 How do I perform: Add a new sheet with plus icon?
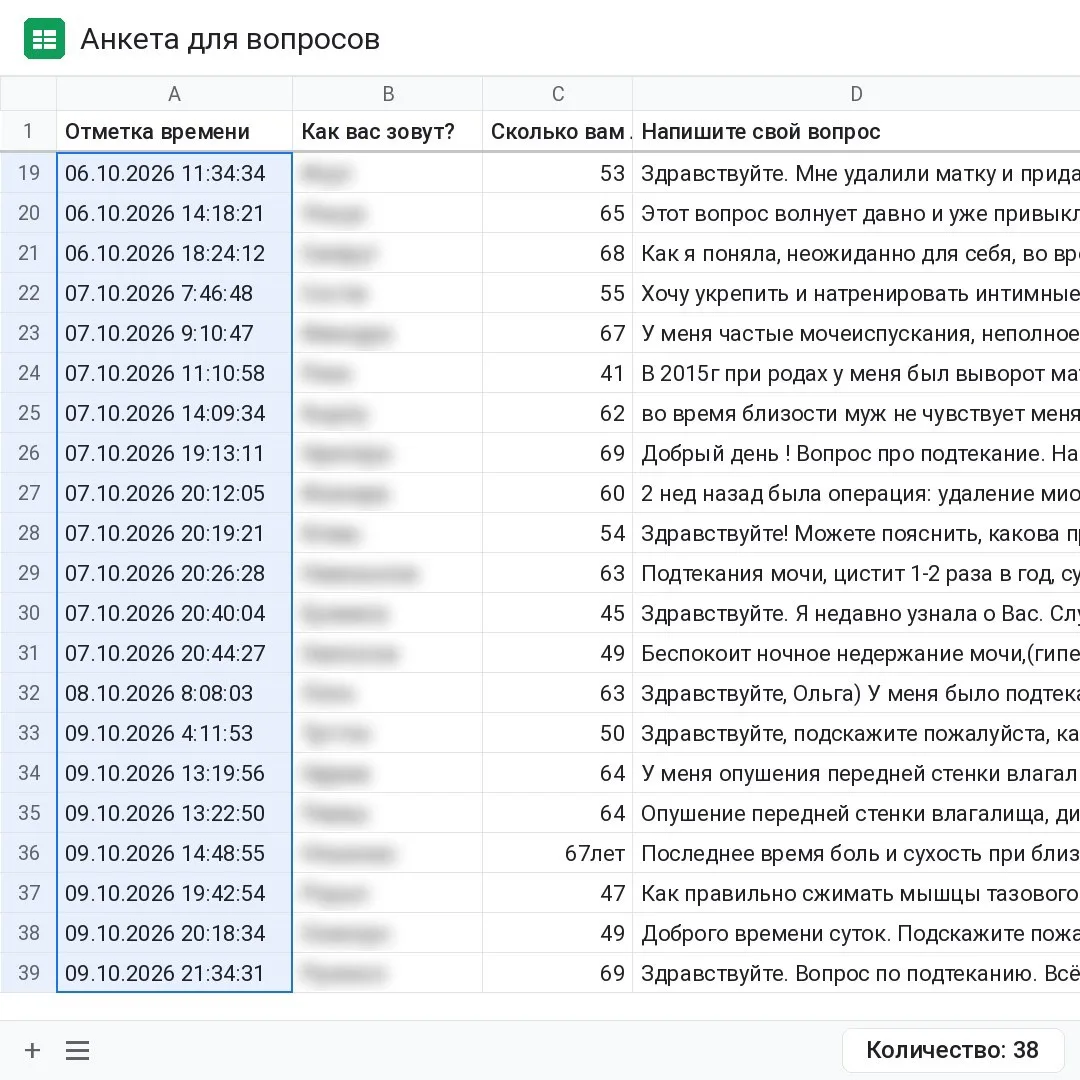(x=32, y=1050)
